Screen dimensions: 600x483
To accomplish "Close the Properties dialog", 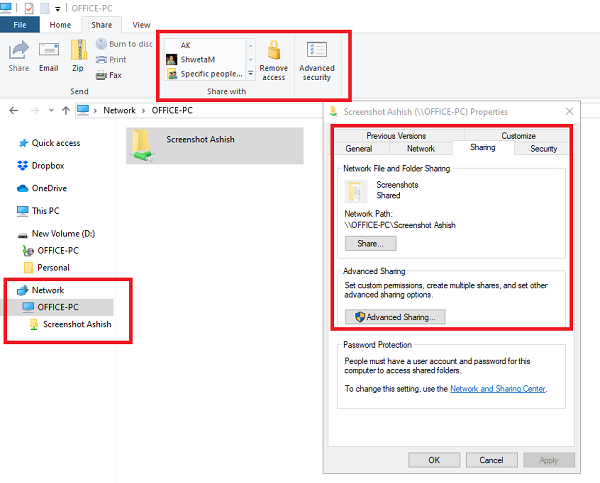I will tap(569, 111).
